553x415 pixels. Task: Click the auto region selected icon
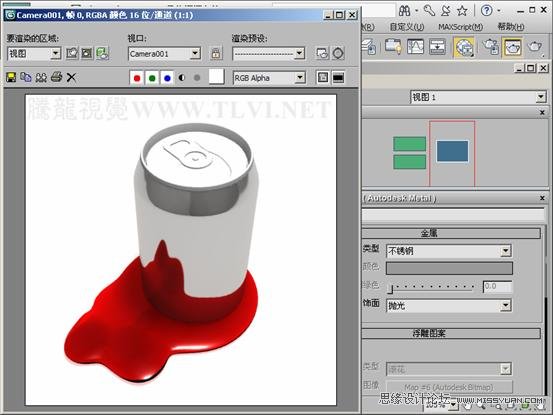(x=87, y=53)
